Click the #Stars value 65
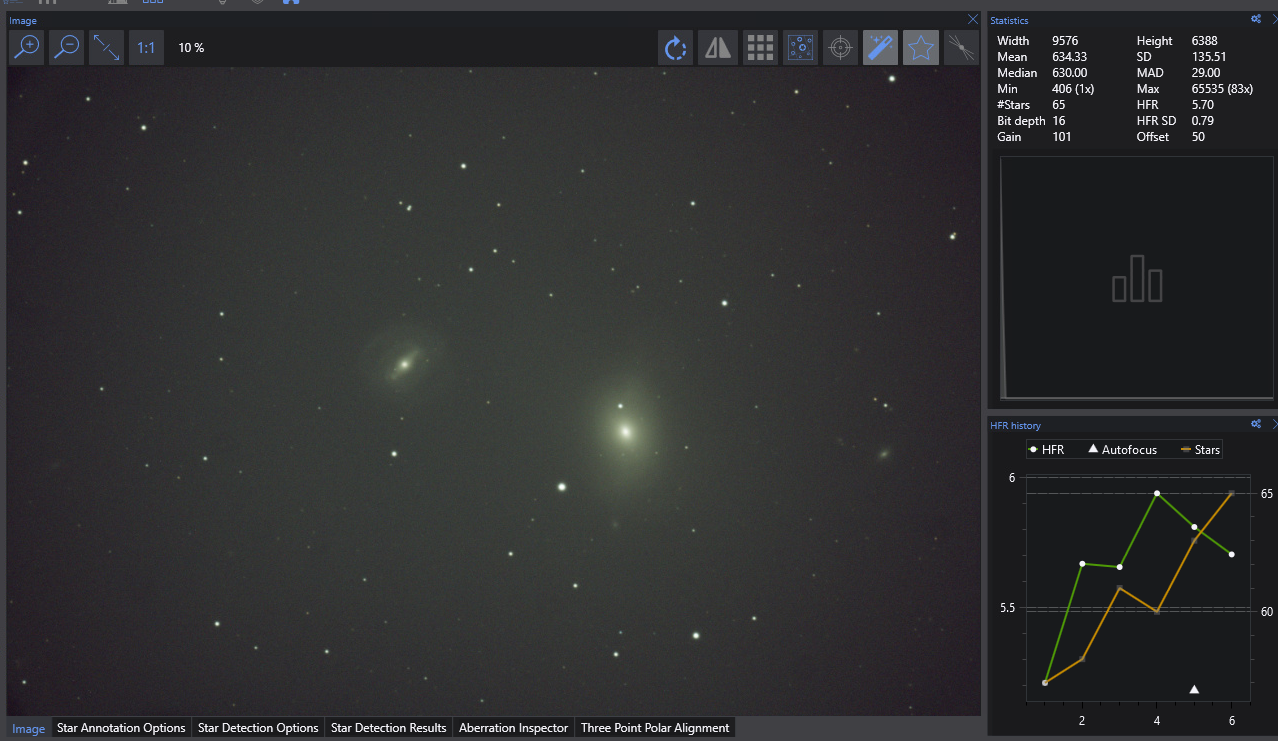The height and width of the screenshot is (741, 1278). click(1058, 105)
